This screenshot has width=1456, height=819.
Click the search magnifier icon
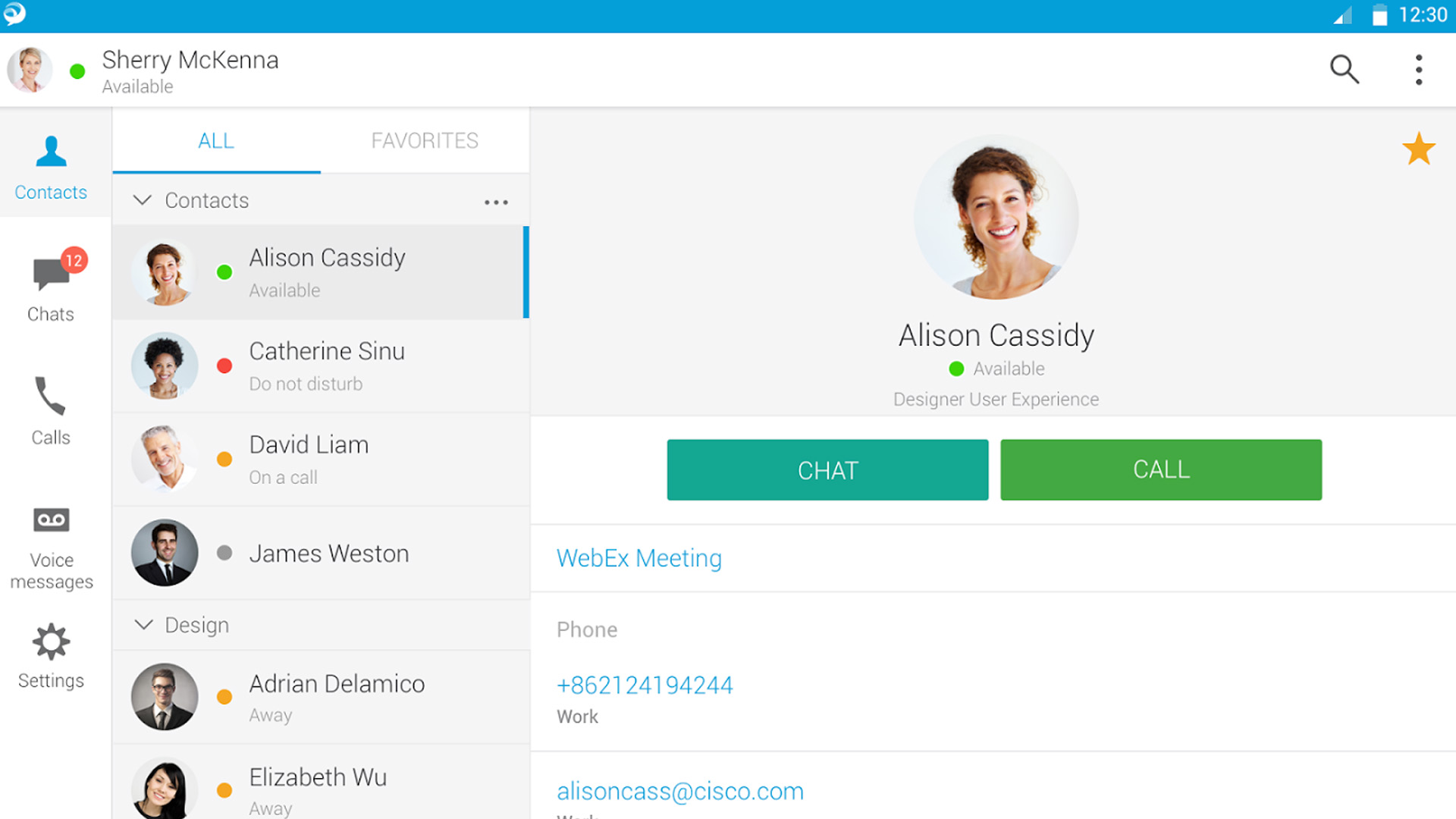pos(1344,69)
